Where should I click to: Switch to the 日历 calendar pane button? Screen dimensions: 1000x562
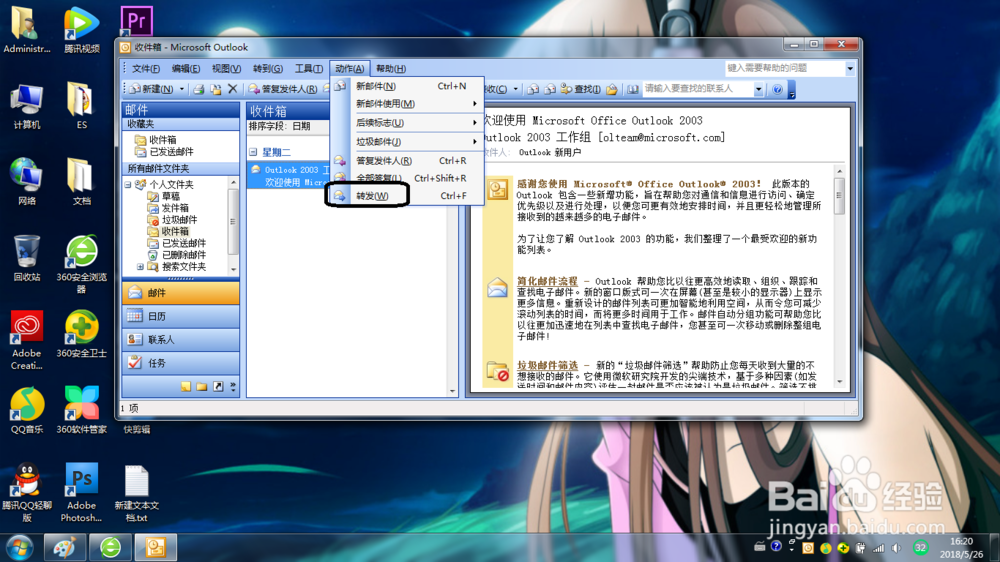tap(180, 316)
